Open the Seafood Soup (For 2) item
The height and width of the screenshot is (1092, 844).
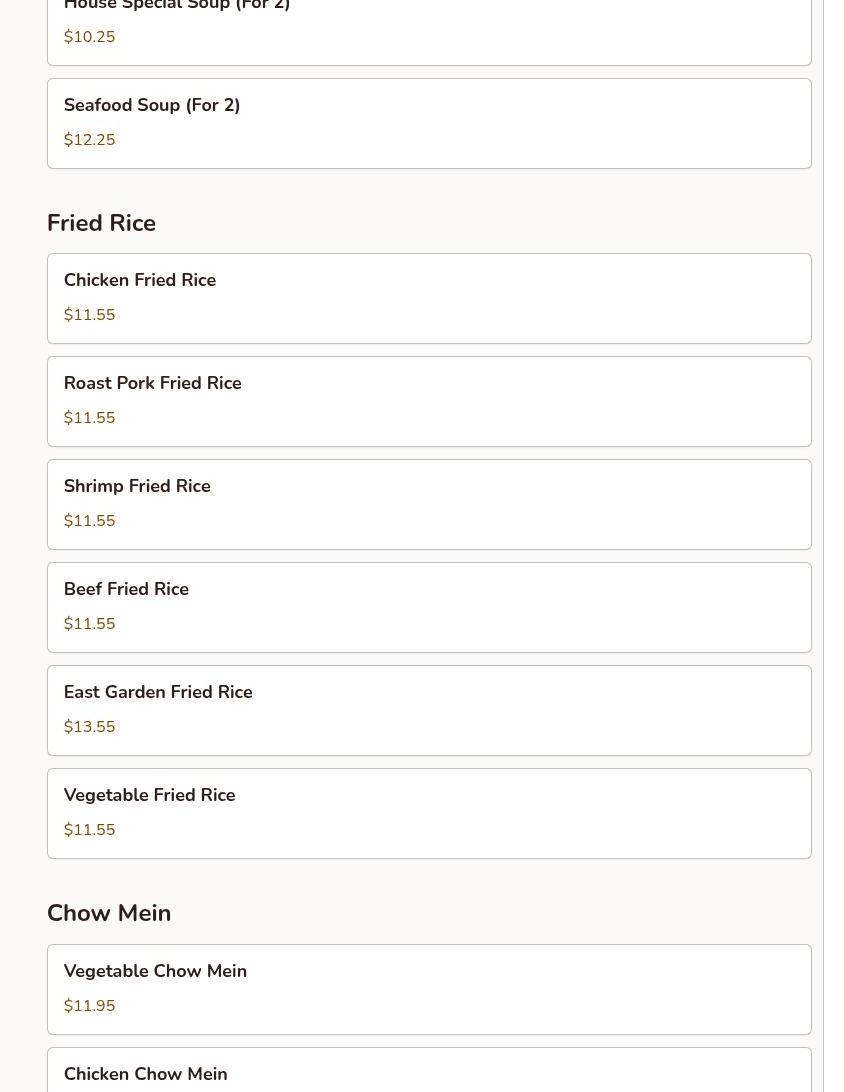pyautogui.click(x=429, y=123)
